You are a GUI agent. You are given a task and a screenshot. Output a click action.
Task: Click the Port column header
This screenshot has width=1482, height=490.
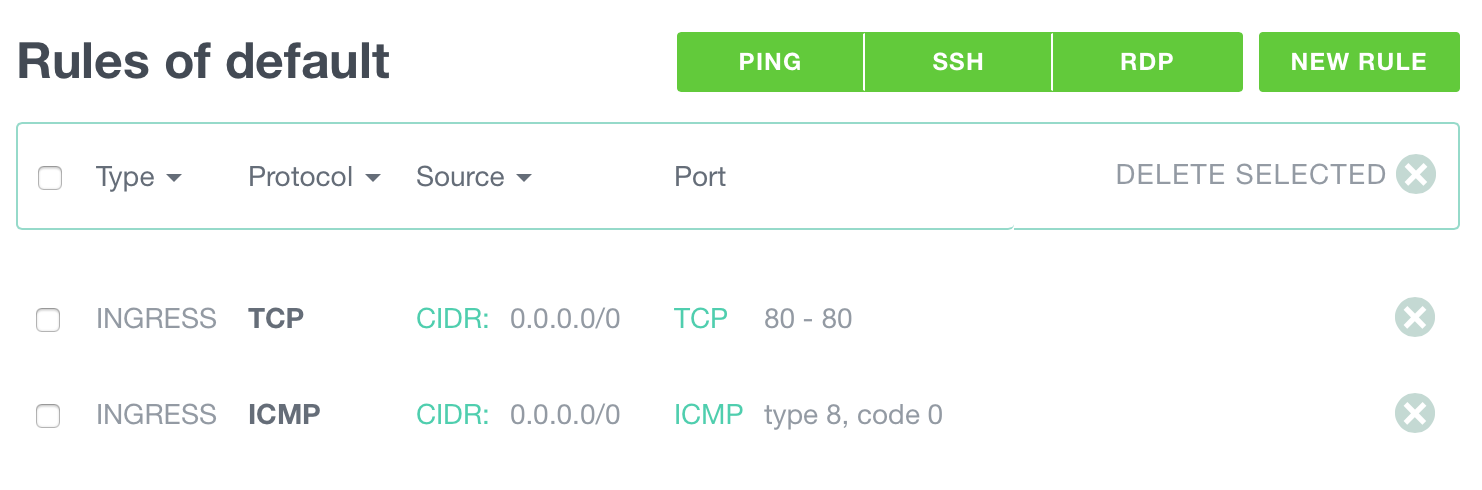point(700,177)
